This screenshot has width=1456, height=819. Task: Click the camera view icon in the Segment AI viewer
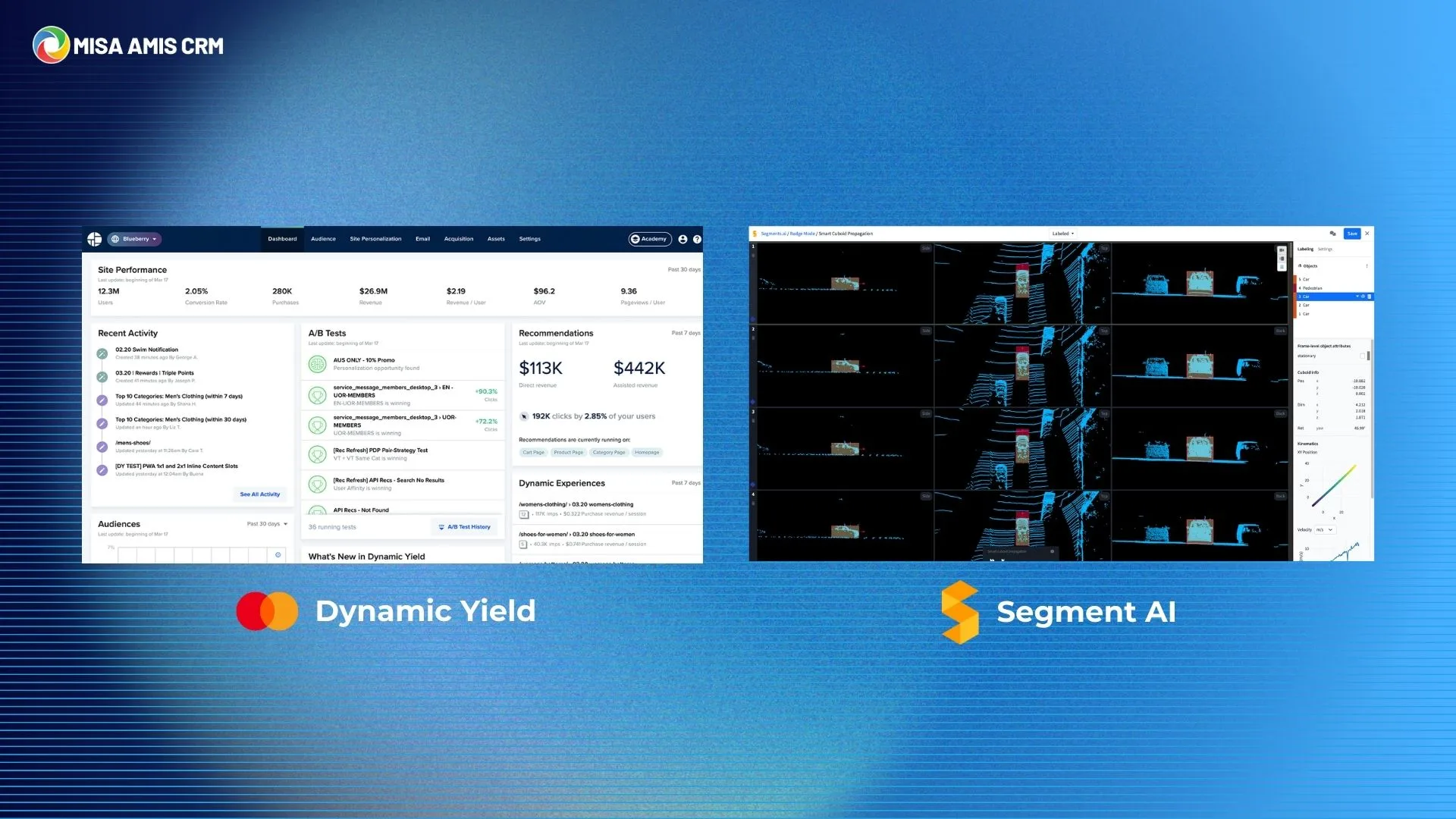(1282, 250)
